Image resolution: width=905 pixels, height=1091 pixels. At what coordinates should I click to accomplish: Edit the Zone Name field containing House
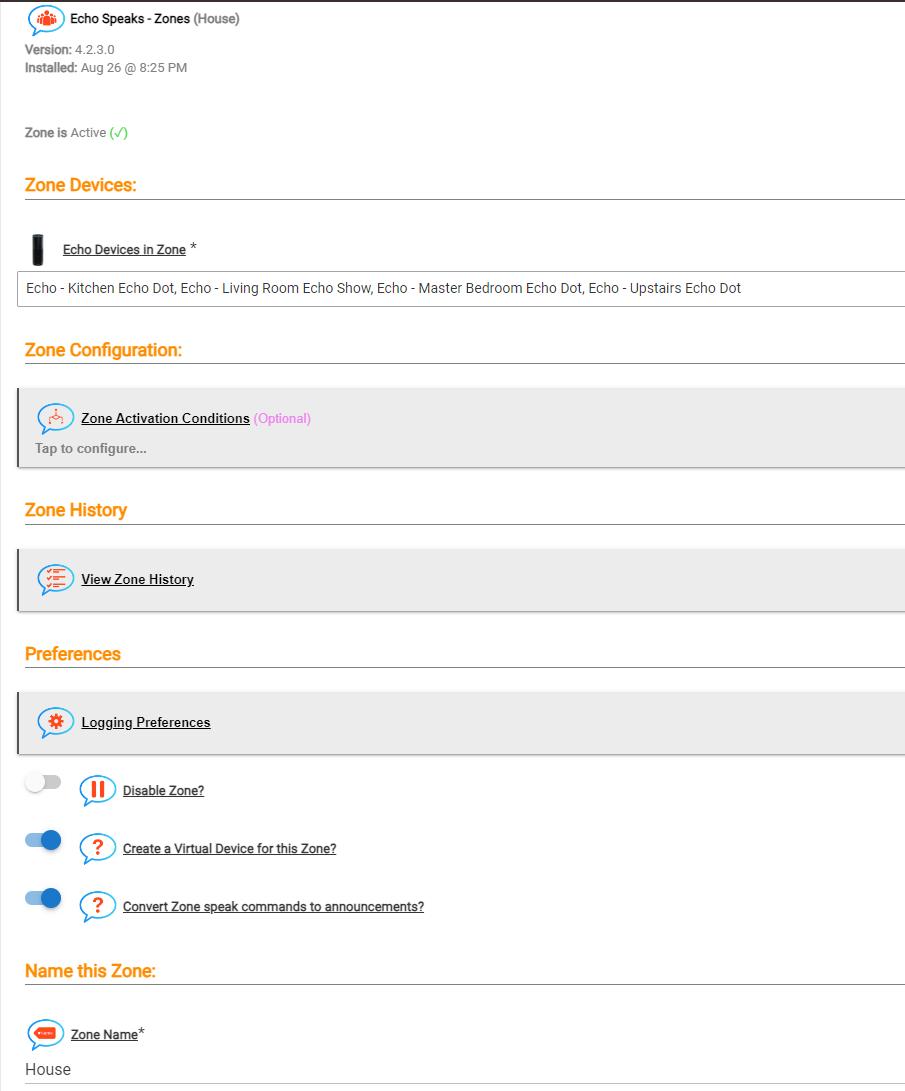pyautogui.click(x=465, y=1070)
